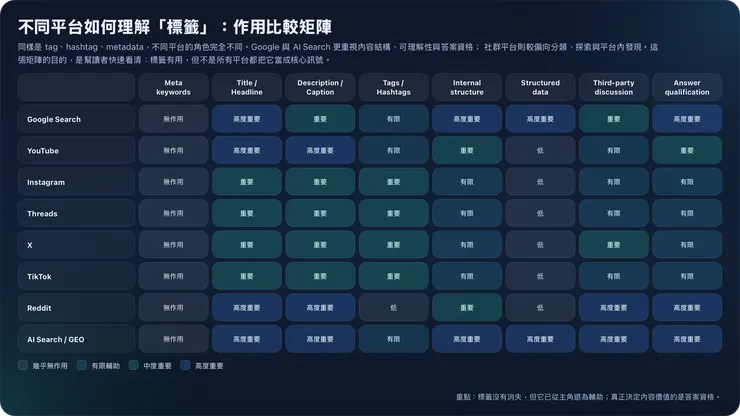Click YouTube's Meta keywords 無作用 cell
Image resolution: width=740 pixels, height=416 pixels.
click(x=173, y=151)
